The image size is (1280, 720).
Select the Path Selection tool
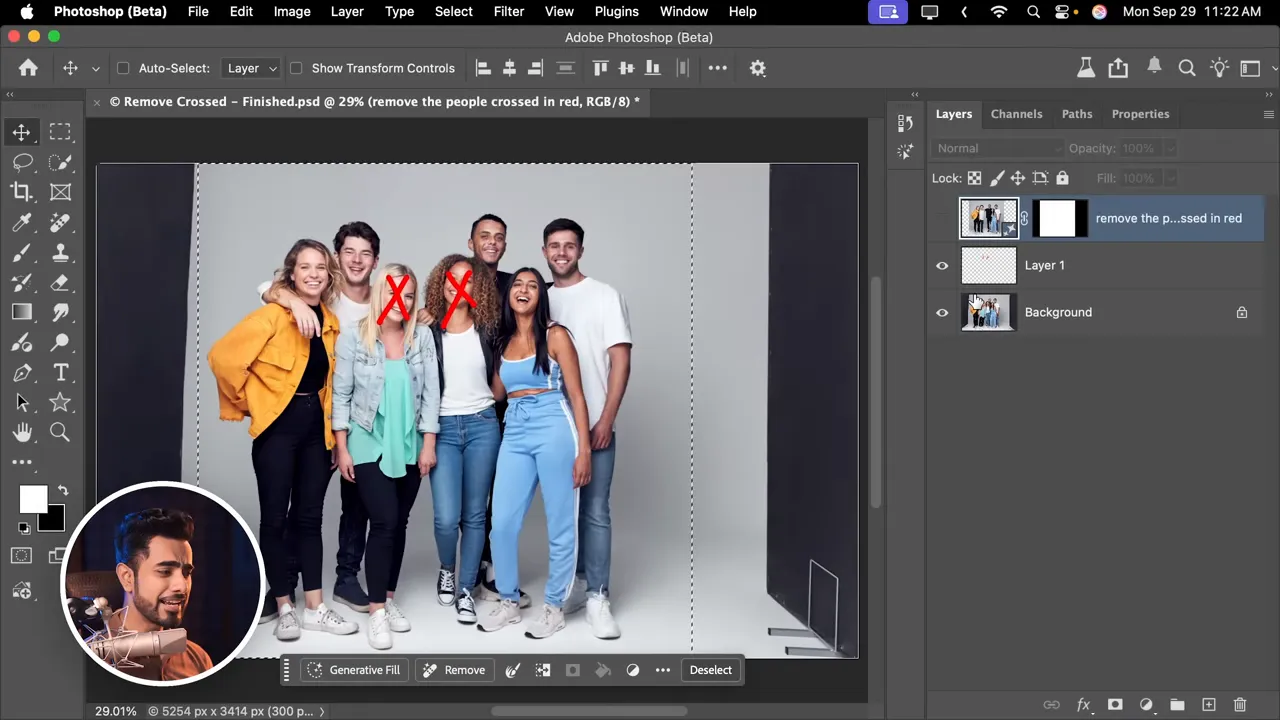pos(22,403)
